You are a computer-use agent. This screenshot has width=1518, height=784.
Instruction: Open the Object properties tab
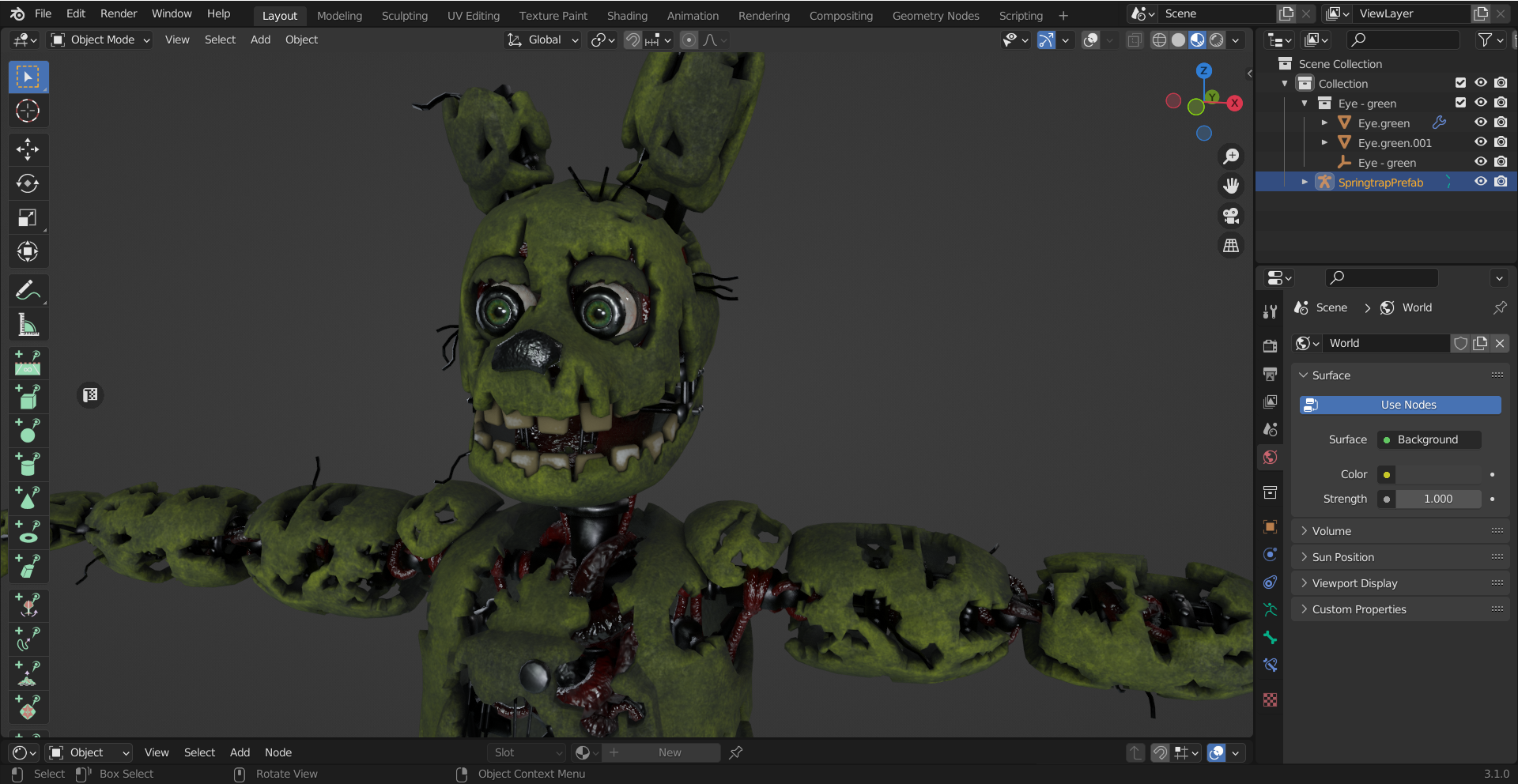pyautogui.click(x=1271, y=526)
